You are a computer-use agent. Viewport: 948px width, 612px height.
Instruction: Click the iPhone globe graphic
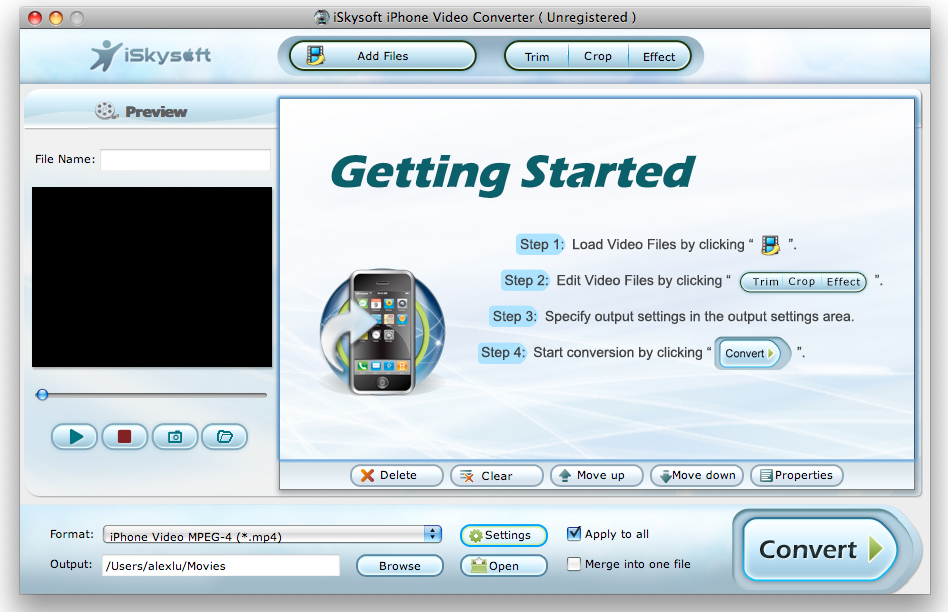pyautogui.click(x=382, y=332)
